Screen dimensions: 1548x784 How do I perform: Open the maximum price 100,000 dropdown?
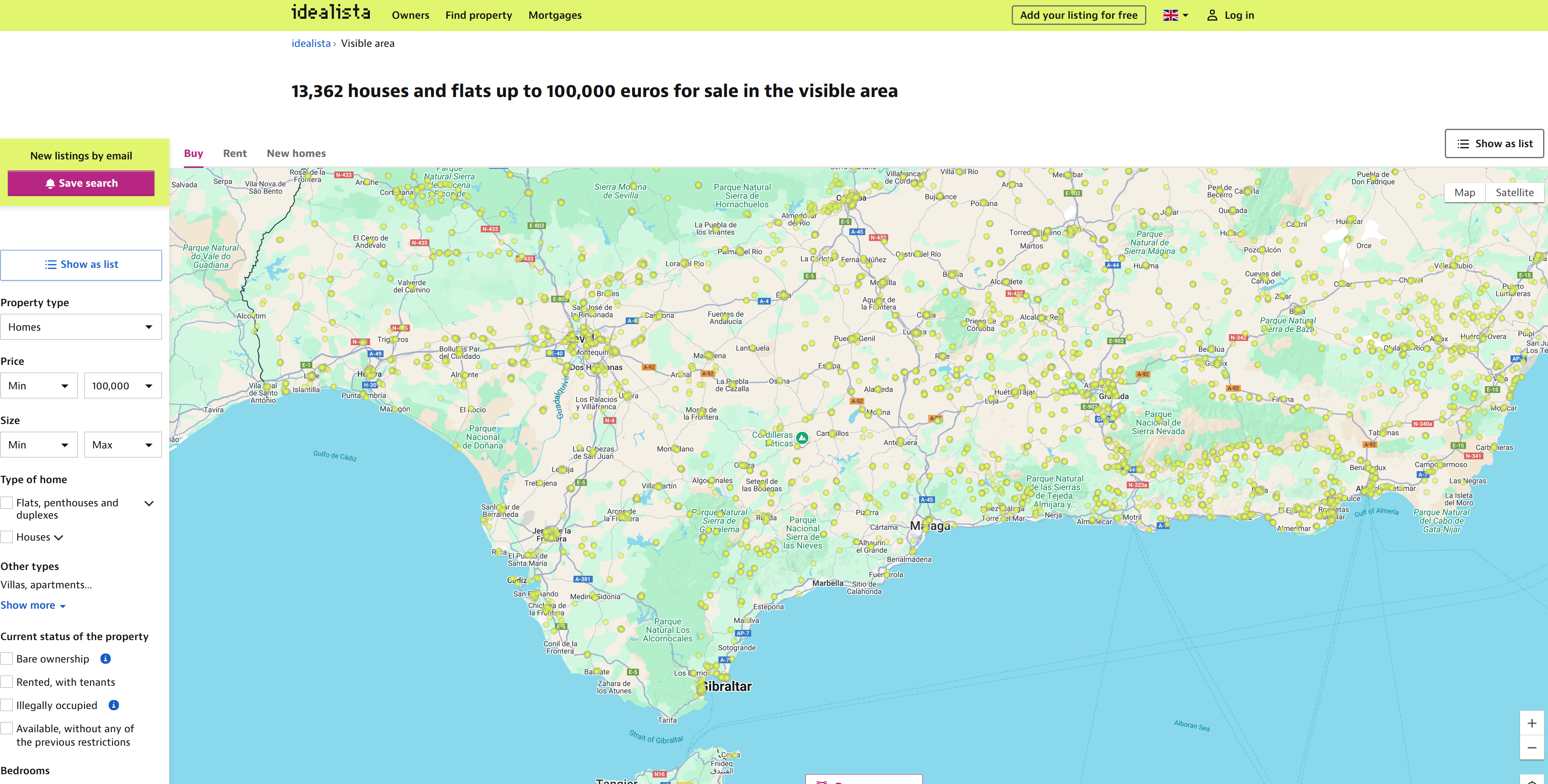click(123, 386)
